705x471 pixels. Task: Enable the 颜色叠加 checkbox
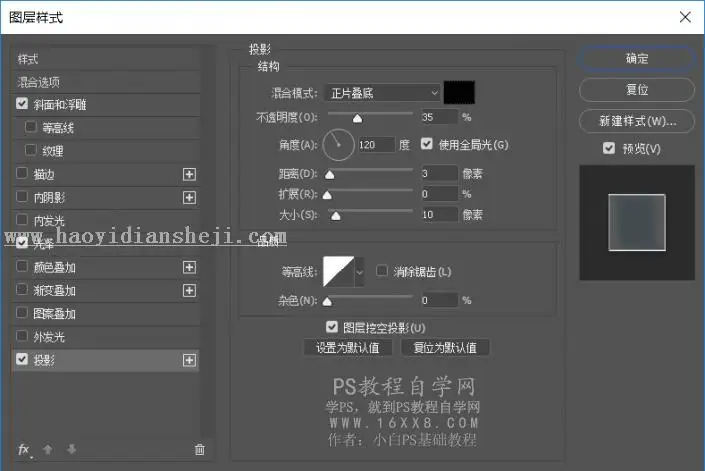(22, 267)
